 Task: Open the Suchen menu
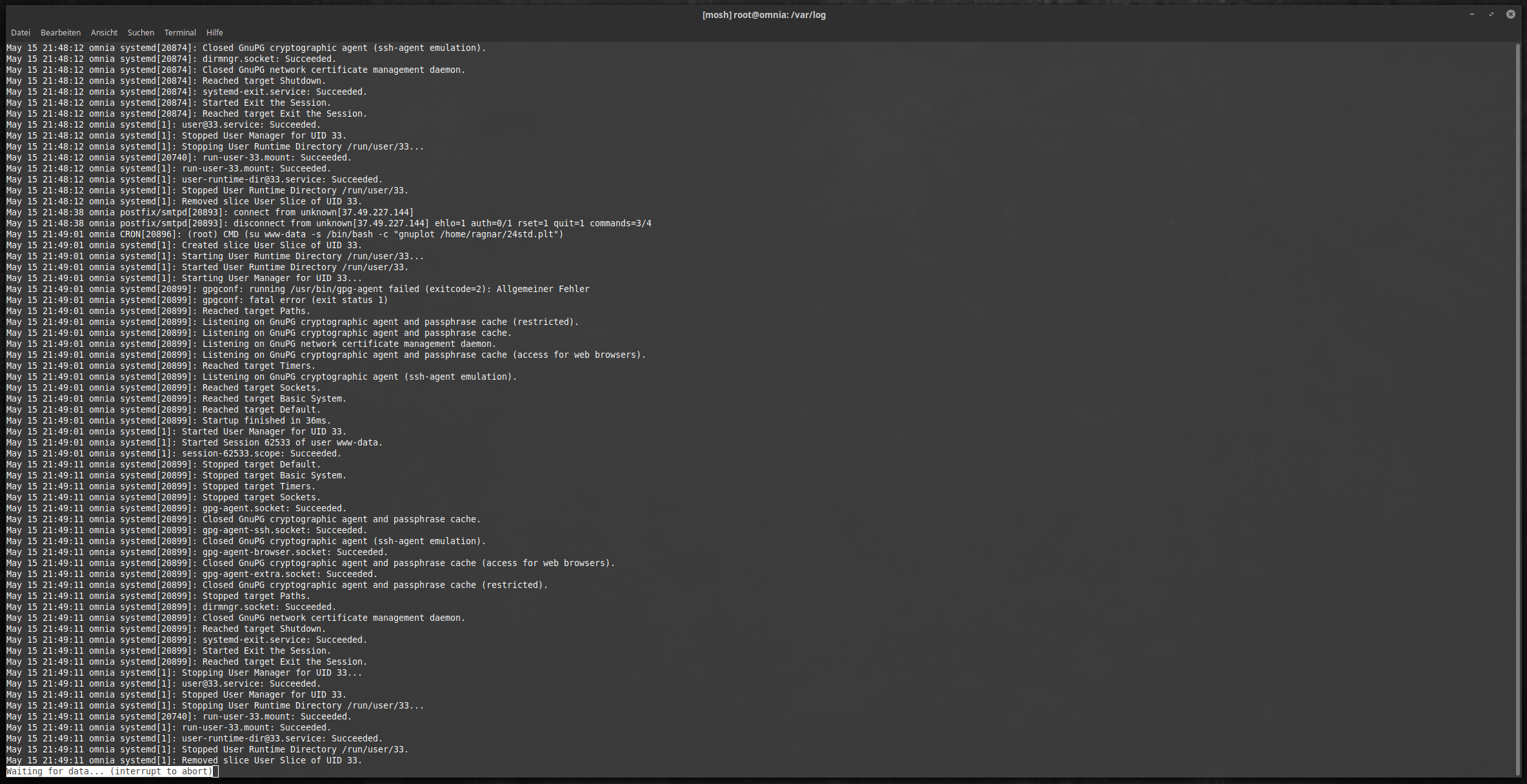click(x=141, y=32)
